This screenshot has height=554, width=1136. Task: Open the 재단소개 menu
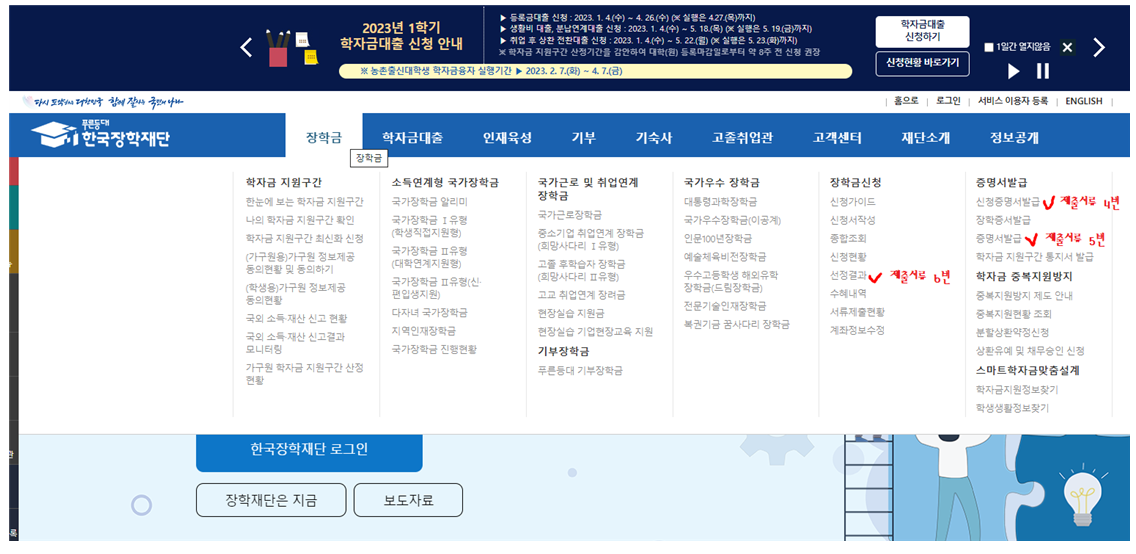point(925,138)
